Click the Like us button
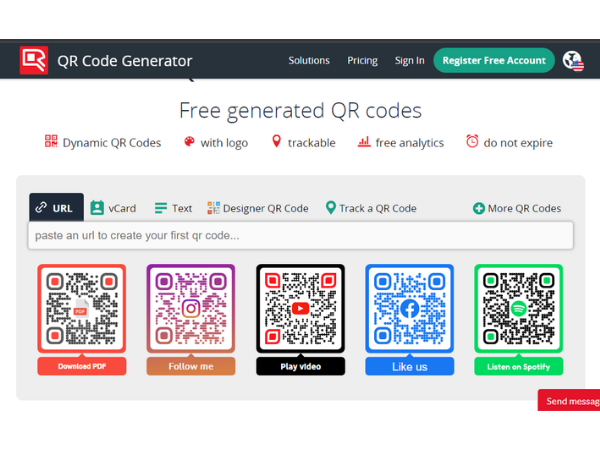600x450 pixels. (x=409, y=366)
